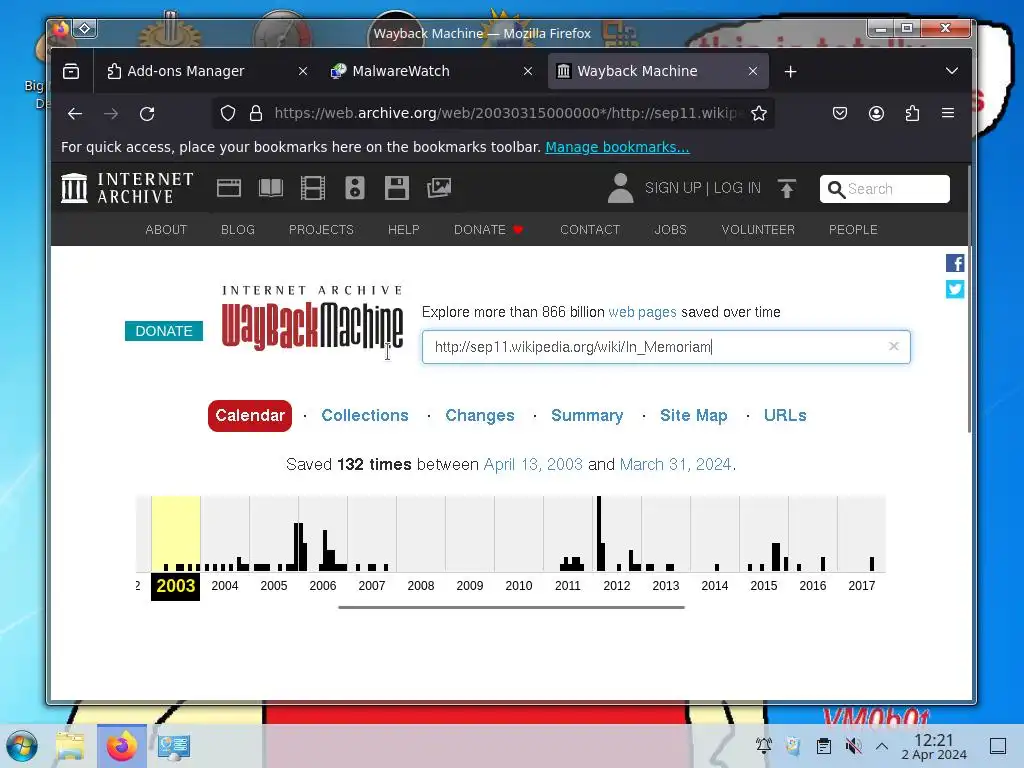Open tracking protection shield icon

(227, 114)
